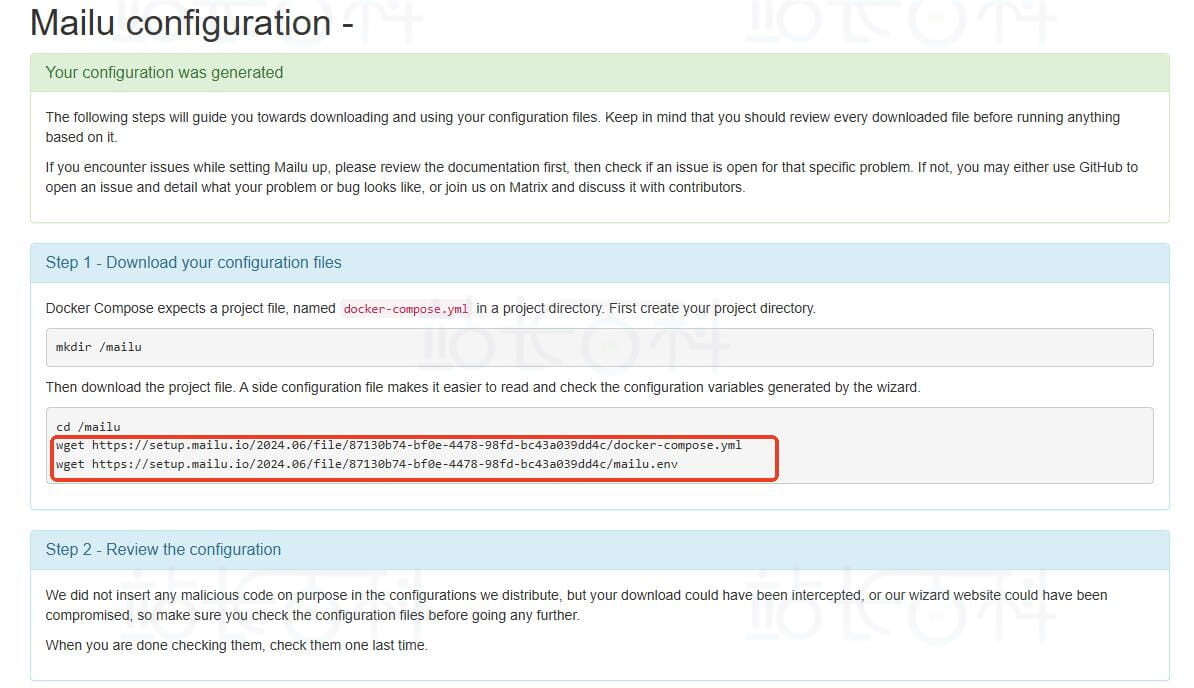
Task: Click the paragraph starting 'If you encounter issues'
Action: [592, 177]
